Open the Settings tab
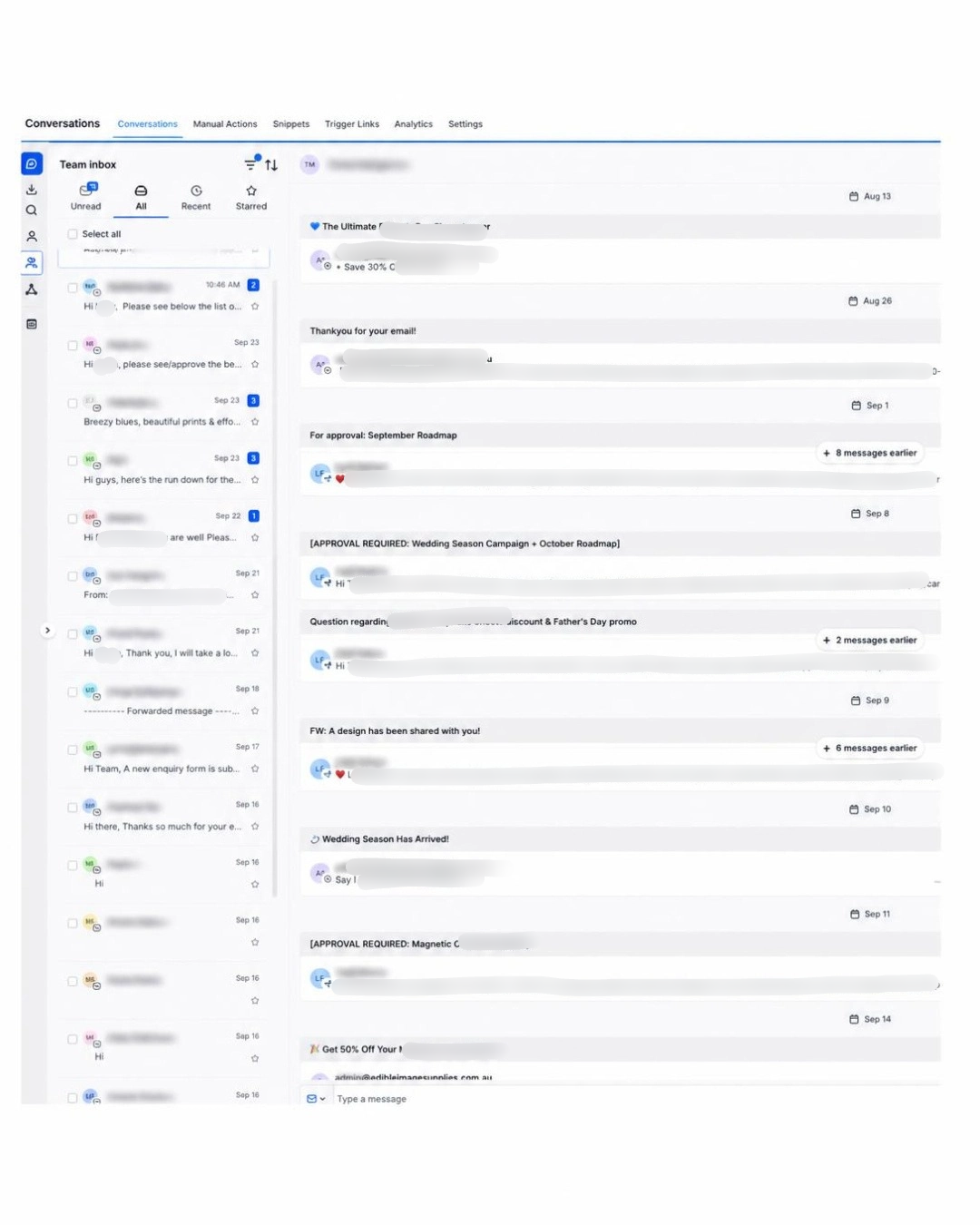 tap(465, 124)
